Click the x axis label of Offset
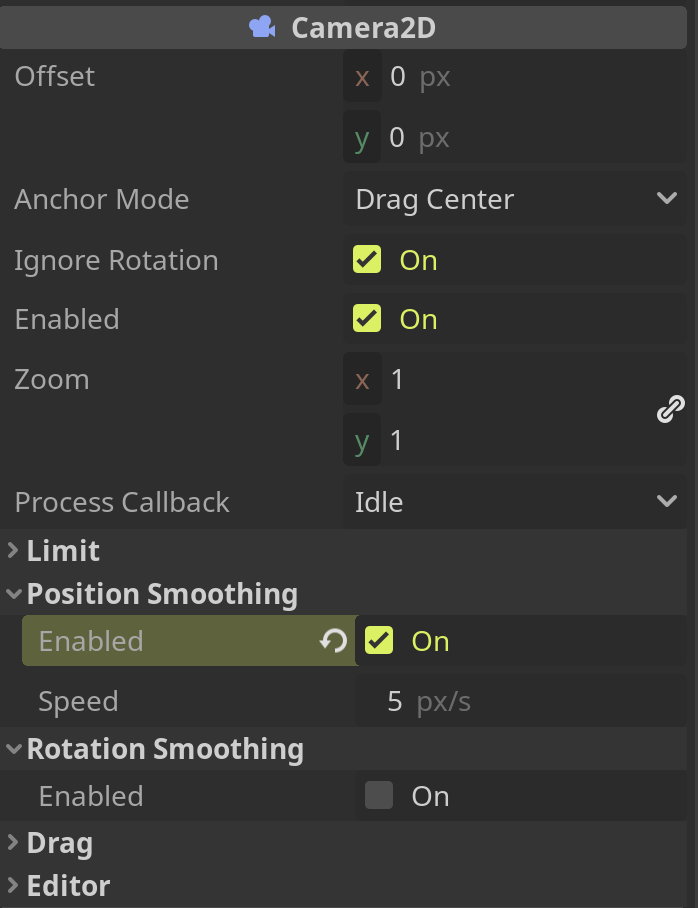 click(x=362, y=77)
